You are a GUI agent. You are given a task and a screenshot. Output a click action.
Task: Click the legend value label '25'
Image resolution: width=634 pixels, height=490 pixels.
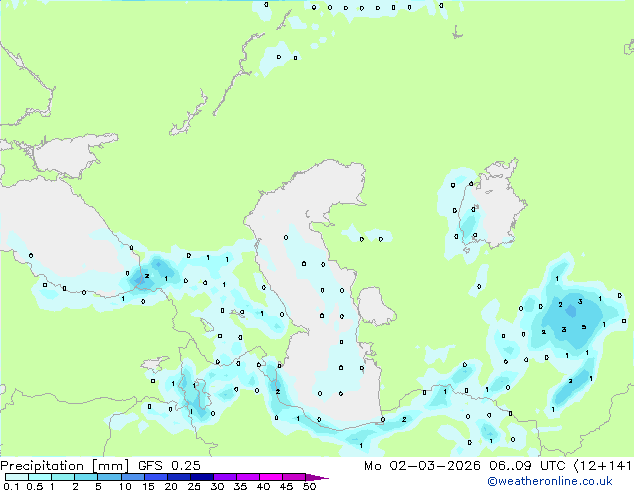pyautogui.click(x=194, y=486)
